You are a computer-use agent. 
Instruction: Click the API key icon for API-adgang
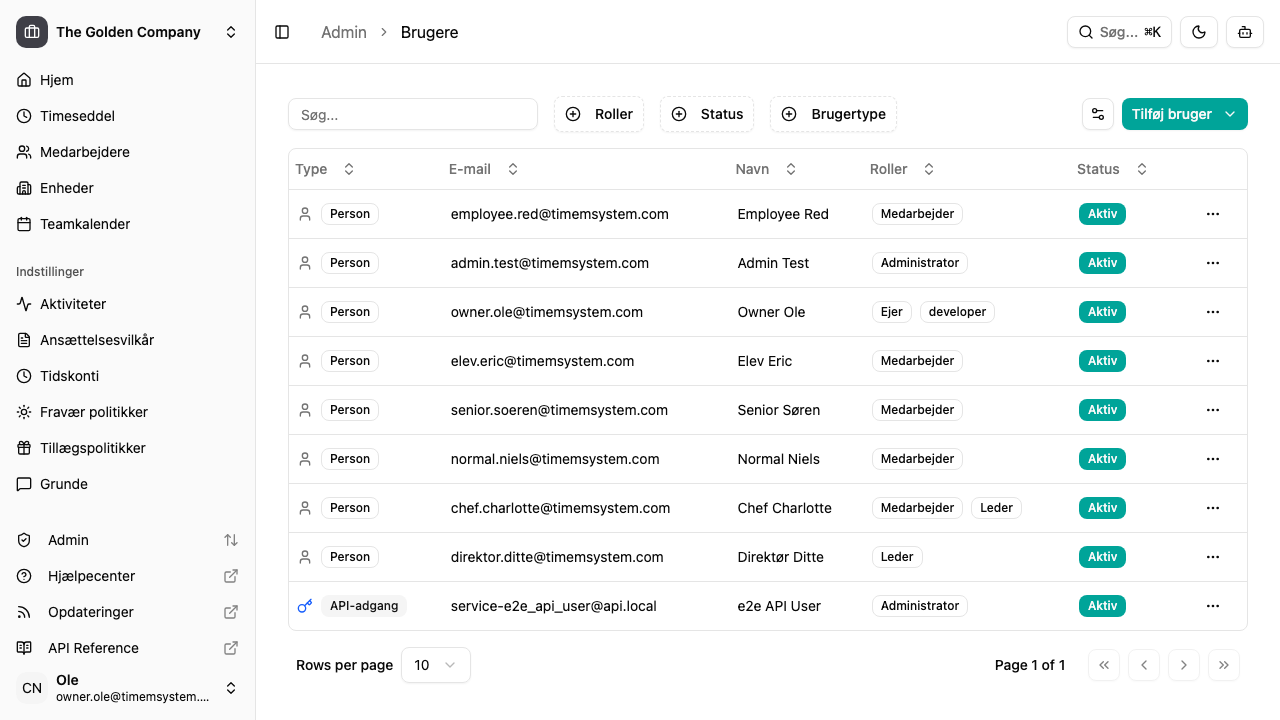click(x=305, y=606)
